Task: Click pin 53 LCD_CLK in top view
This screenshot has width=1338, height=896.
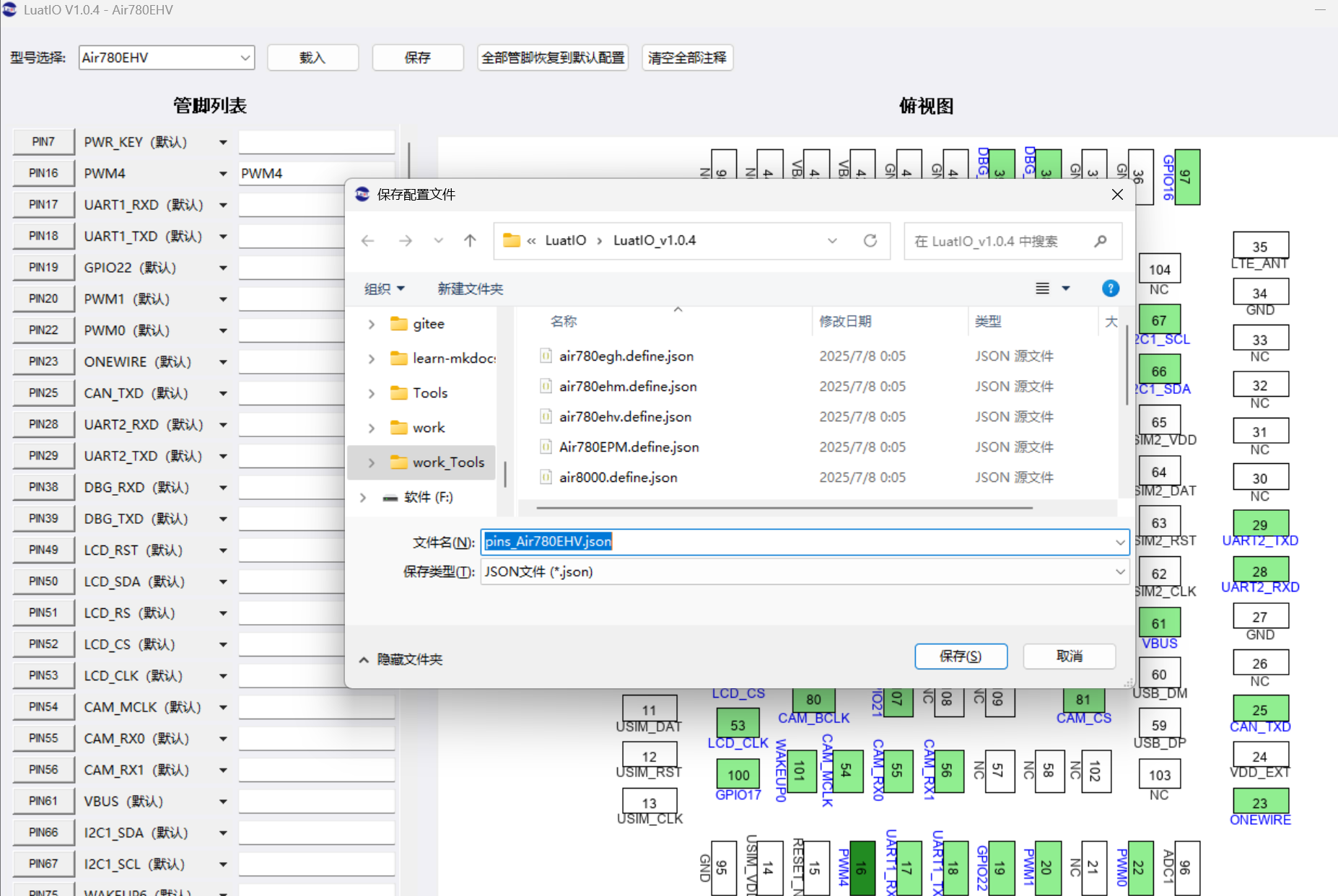Action: [738, 724]
